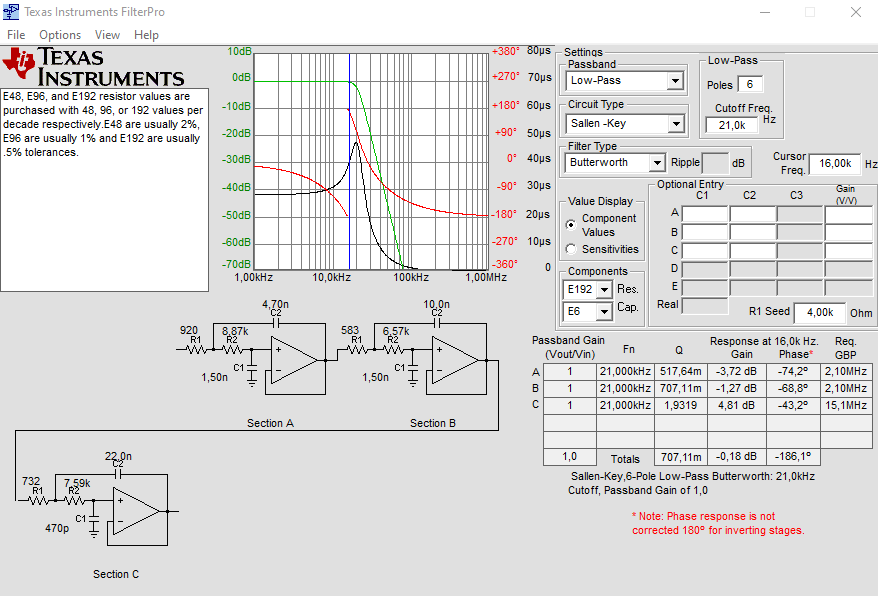Image resolution: width=878 pixels, height=596 pixels.
Task: Open the Options menu
Action: click(60, 35)
